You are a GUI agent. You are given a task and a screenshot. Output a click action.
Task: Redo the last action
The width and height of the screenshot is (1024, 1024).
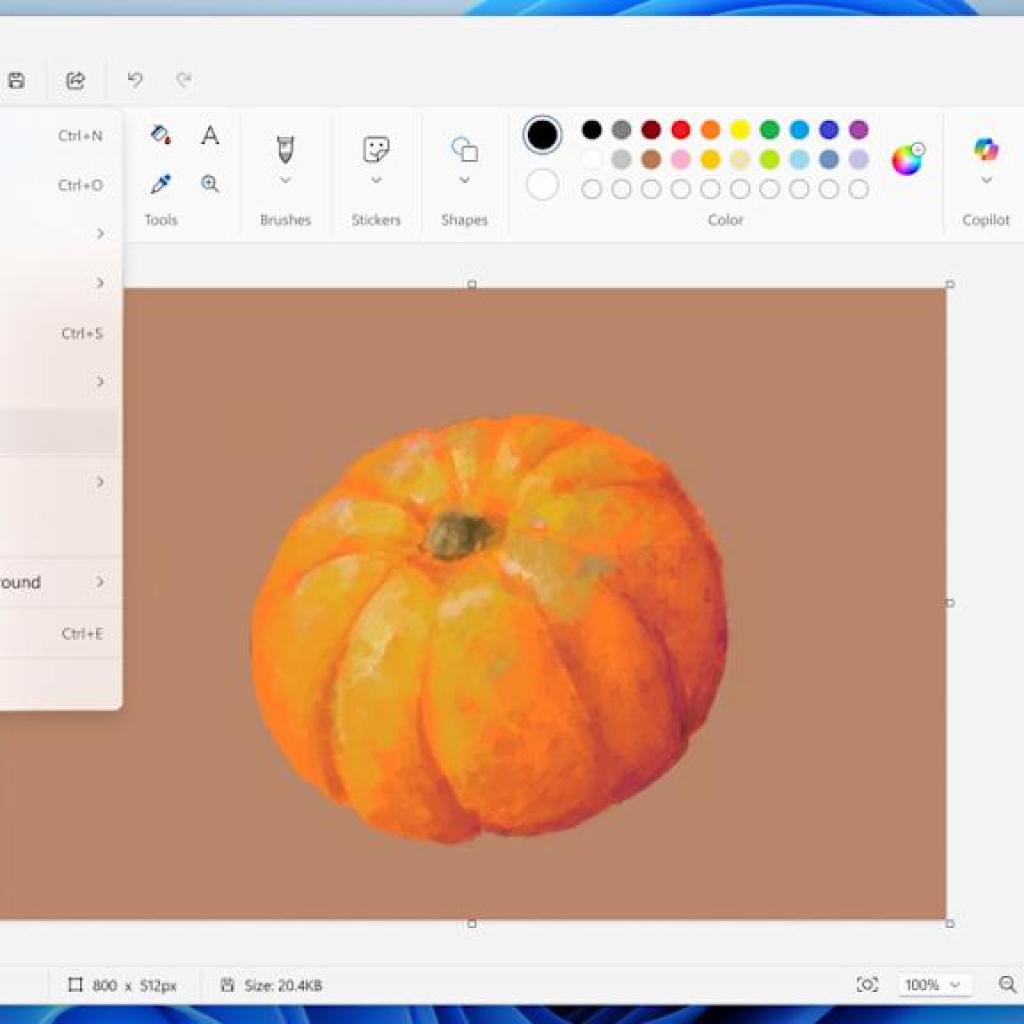[x=184, y=80]
